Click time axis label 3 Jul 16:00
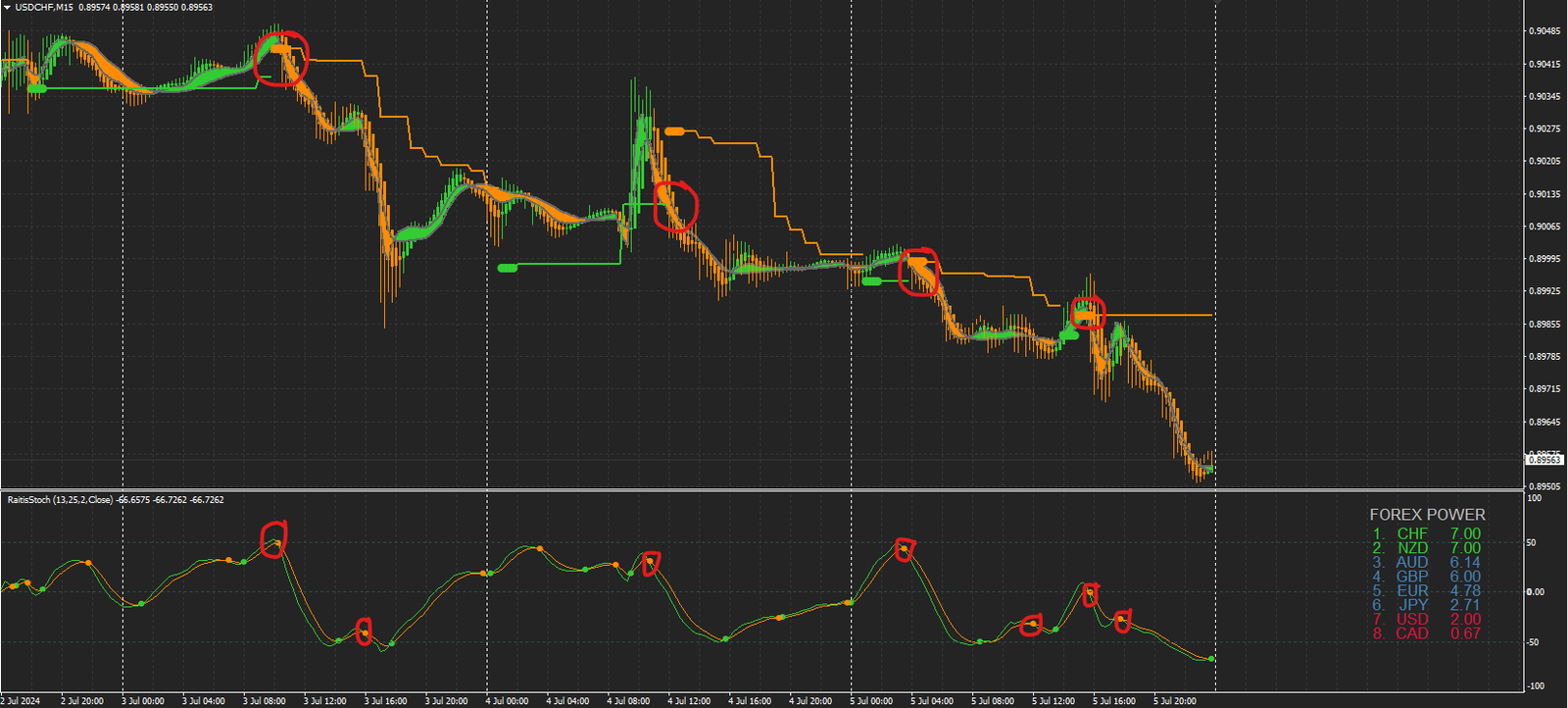The width and height of the screenshot is (1568, 708). click(x=386, y=701)
